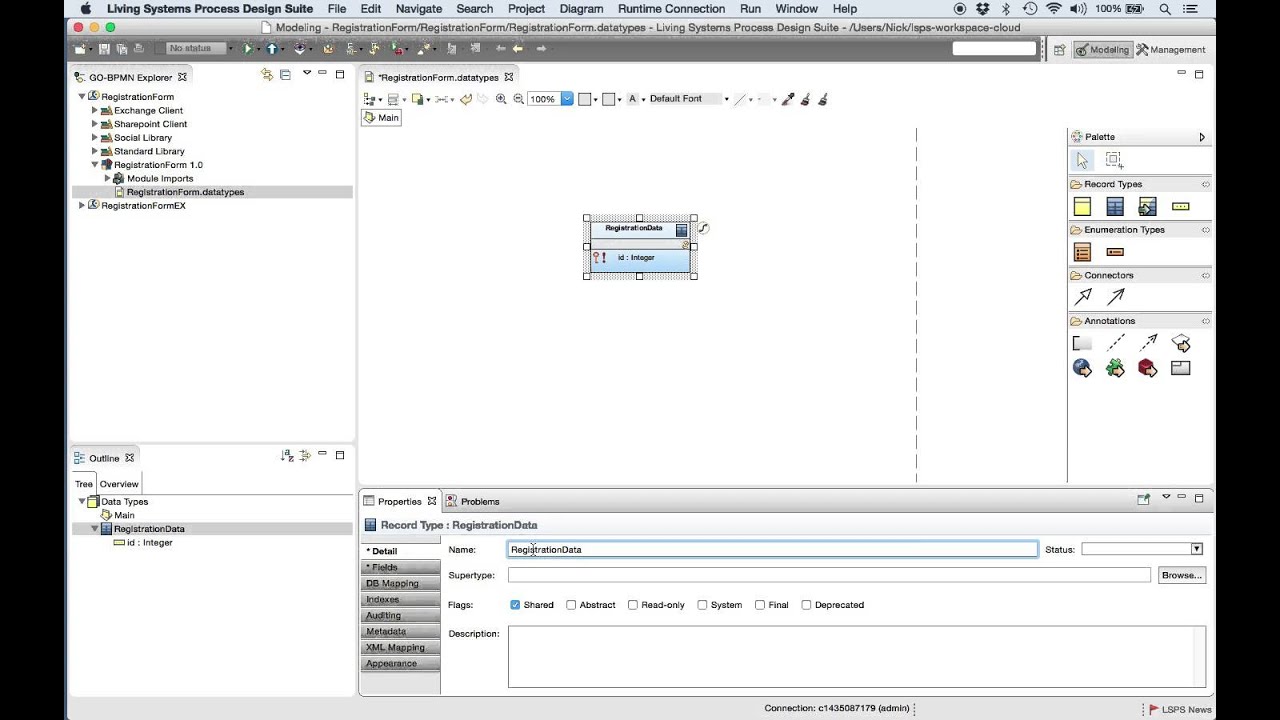Pick the Frame annotation palette icon
Screen dimensions: 1280x720
pos(1180,368)
